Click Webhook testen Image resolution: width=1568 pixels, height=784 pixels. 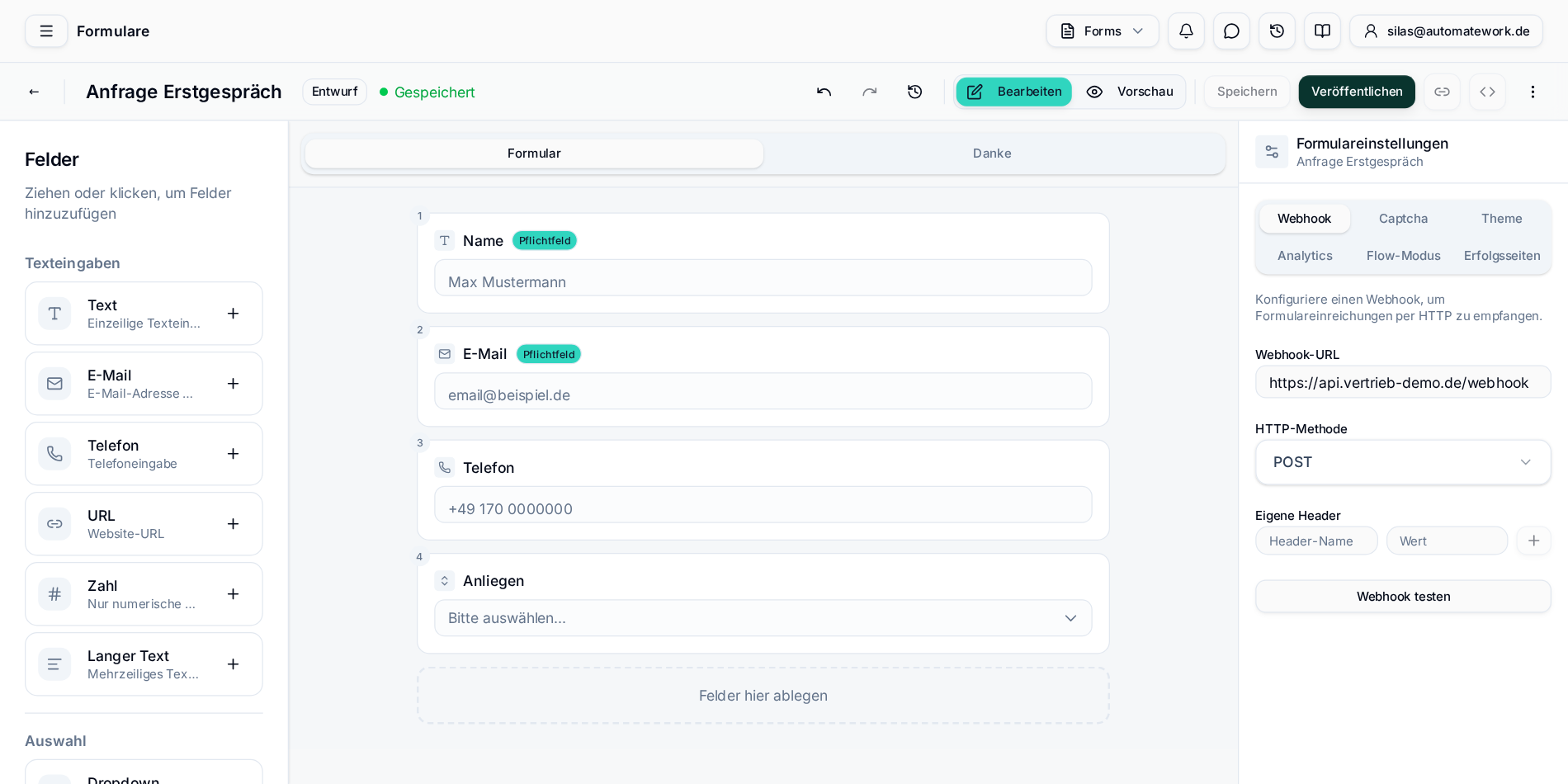click(x=1403, y=597)
